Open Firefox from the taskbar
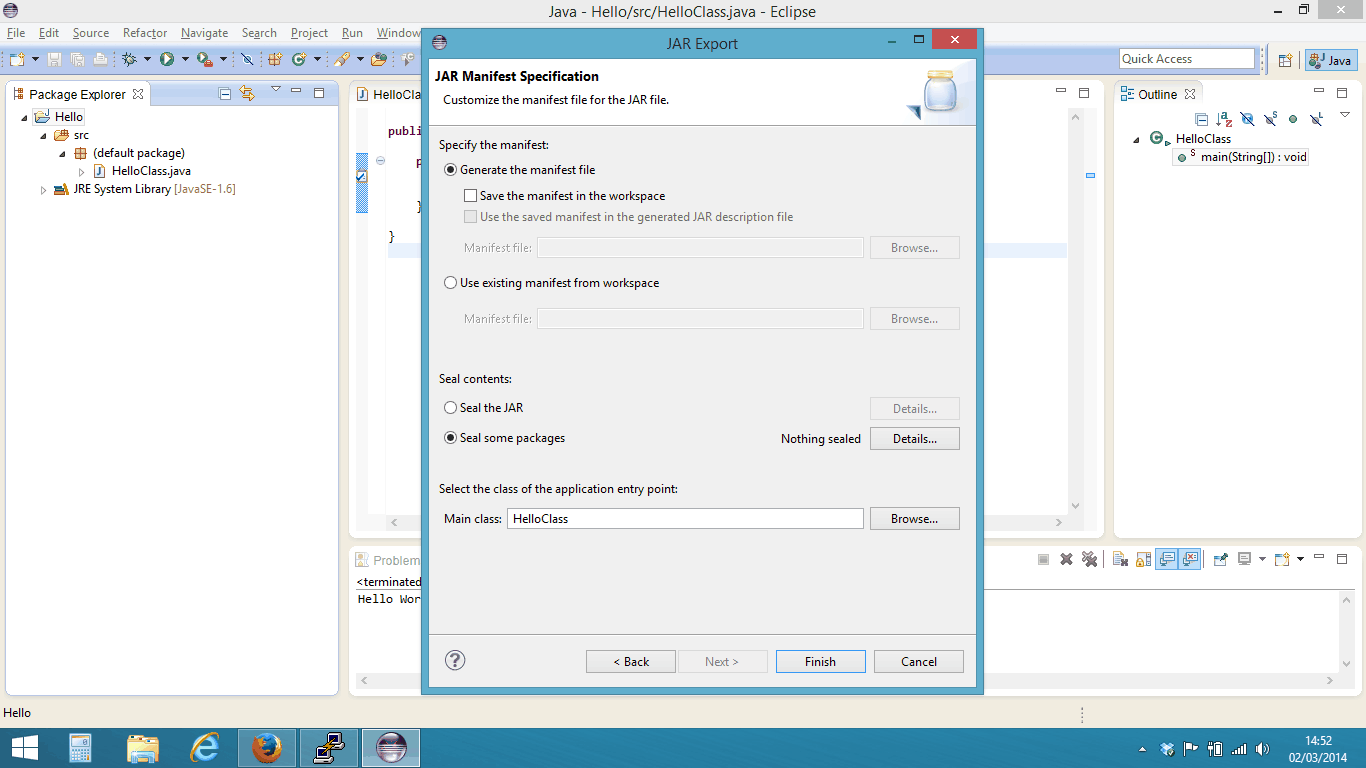Image resolution: width=1366 pixels, height=768 pixels. pyautogui.click(x=267, y=748)
